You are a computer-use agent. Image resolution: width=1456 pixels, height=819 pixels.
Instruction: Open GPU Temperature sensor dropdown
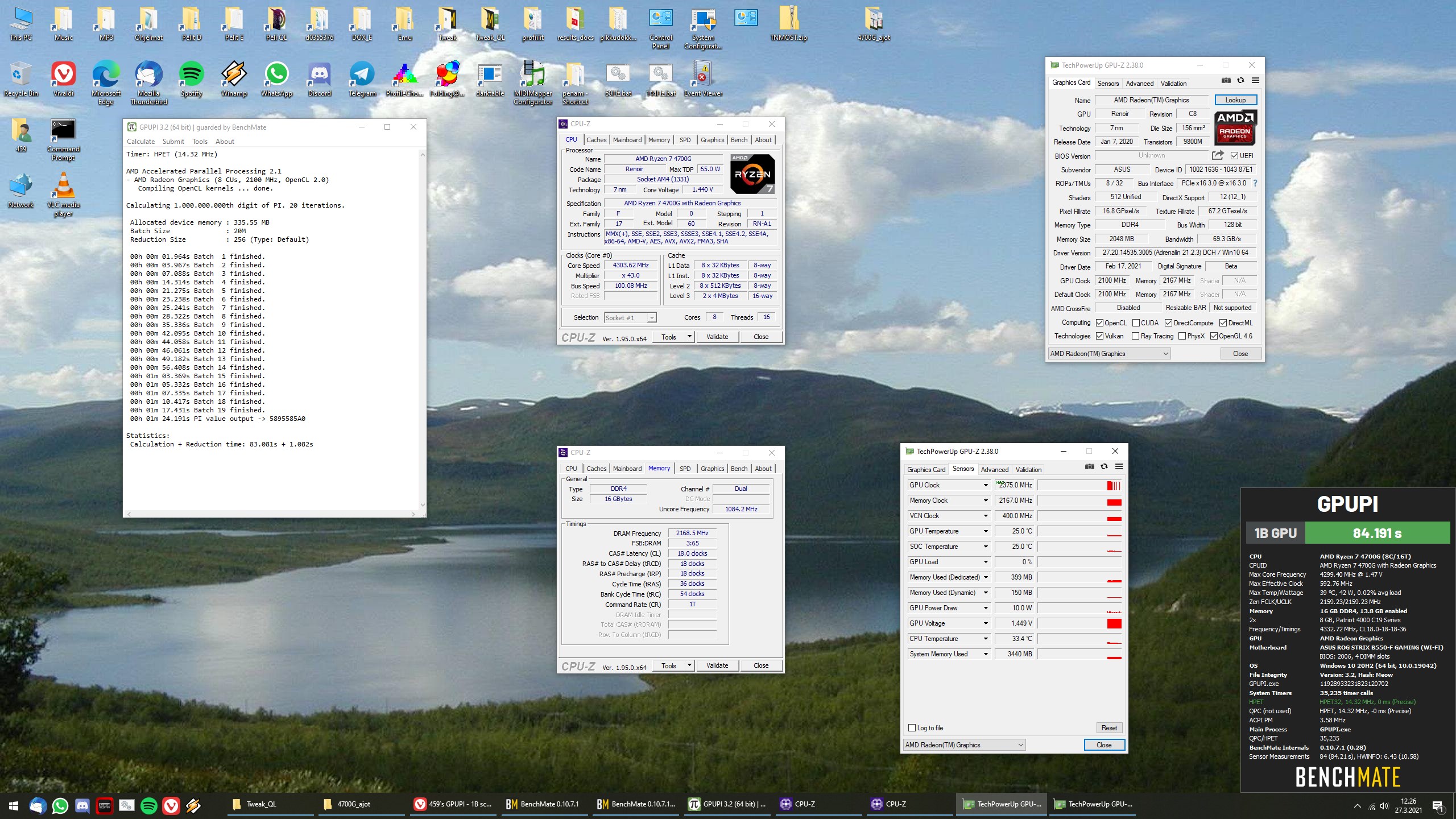pyautogui.click(x=986, y=531)
